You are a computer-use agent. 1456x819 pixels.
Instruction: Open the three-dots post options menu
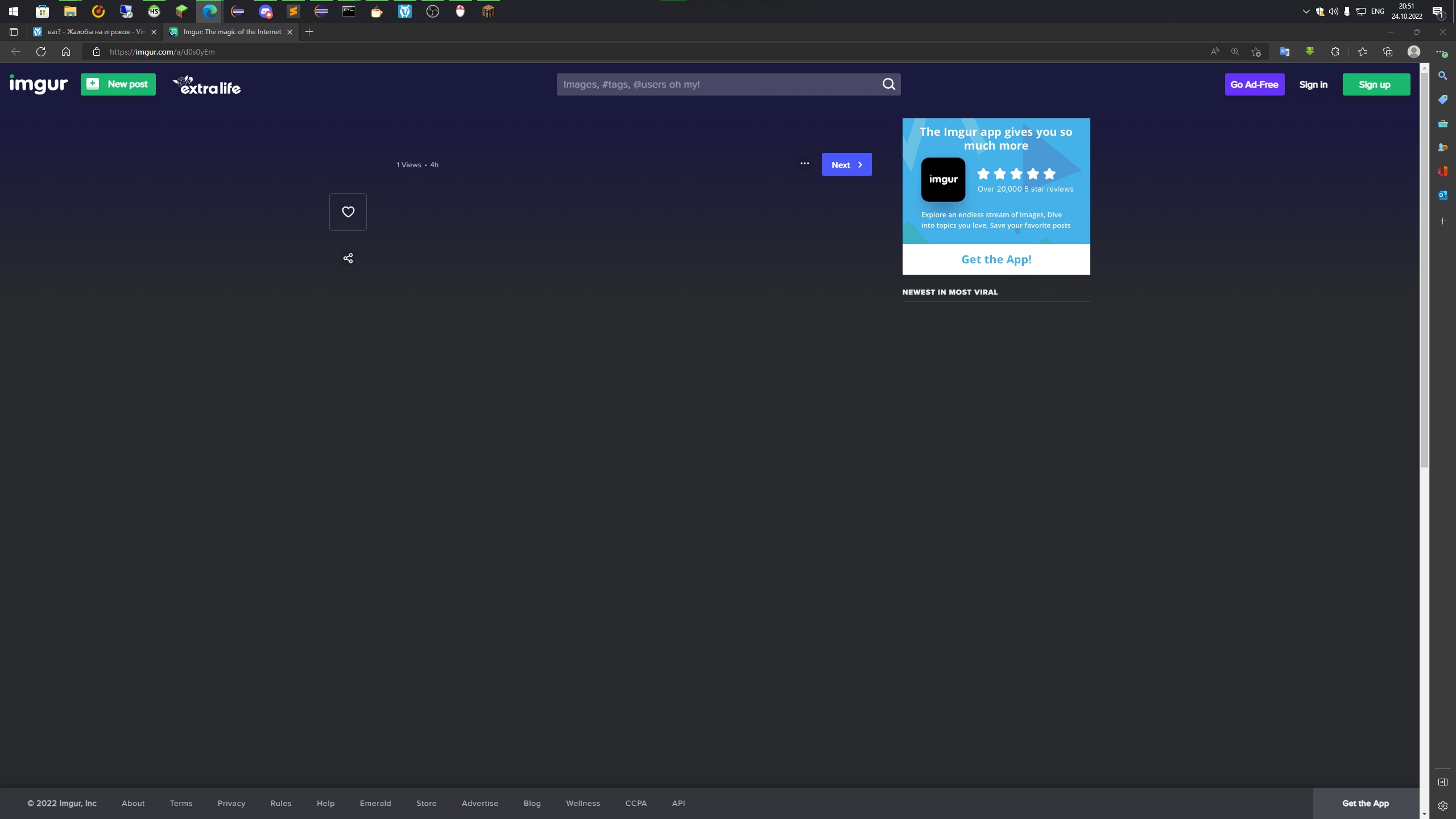pyautogui.click(x=804, y=164)
